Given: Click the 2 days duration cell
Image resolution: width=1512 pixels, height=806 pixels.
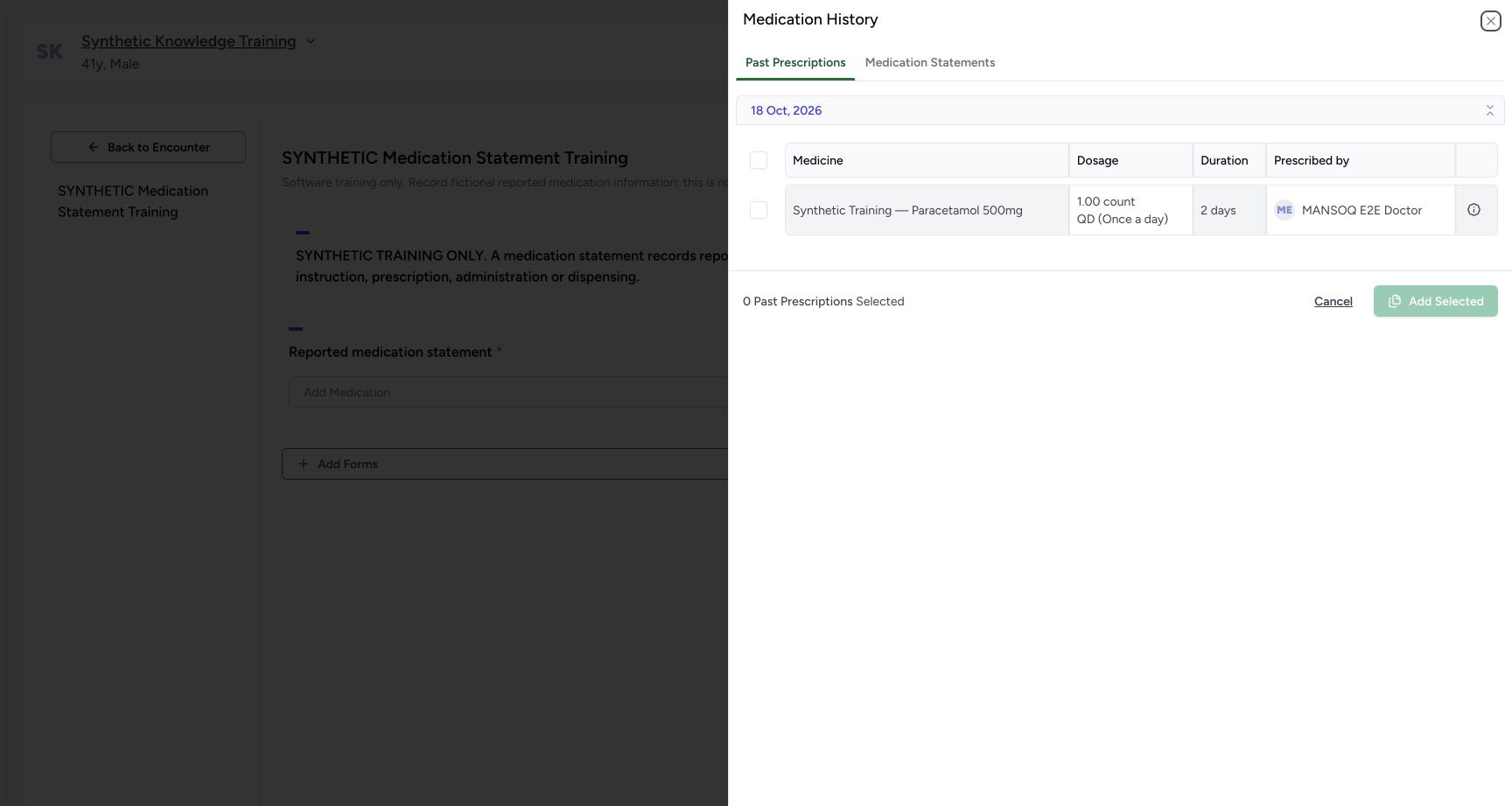Looking at the screenshot, I should pos(1228,210).
